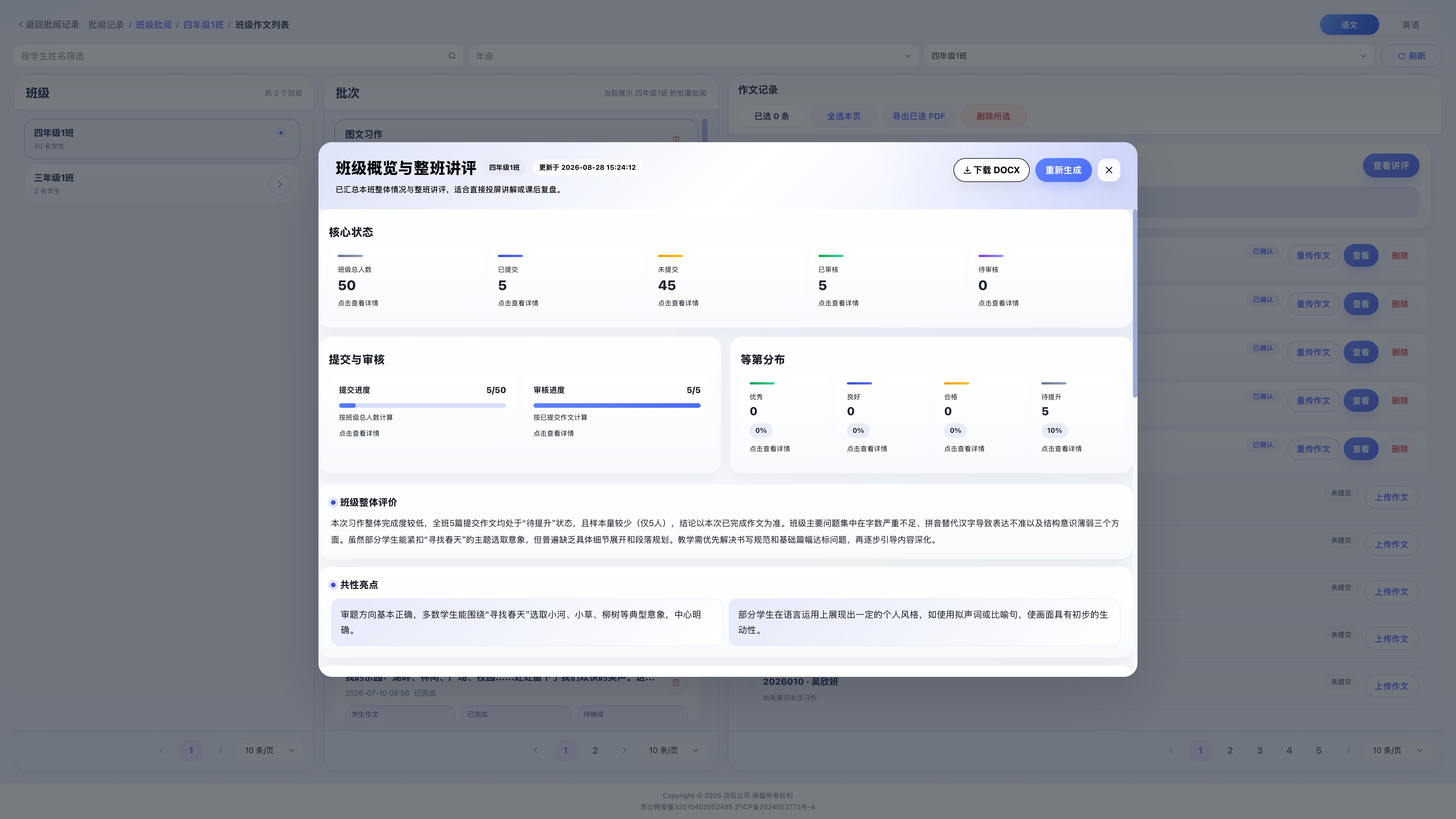Click the batch list scrollbar in the 批次 panel
Screen dimensions: 1456x819
pyautogui.click(x=704, y=131)
